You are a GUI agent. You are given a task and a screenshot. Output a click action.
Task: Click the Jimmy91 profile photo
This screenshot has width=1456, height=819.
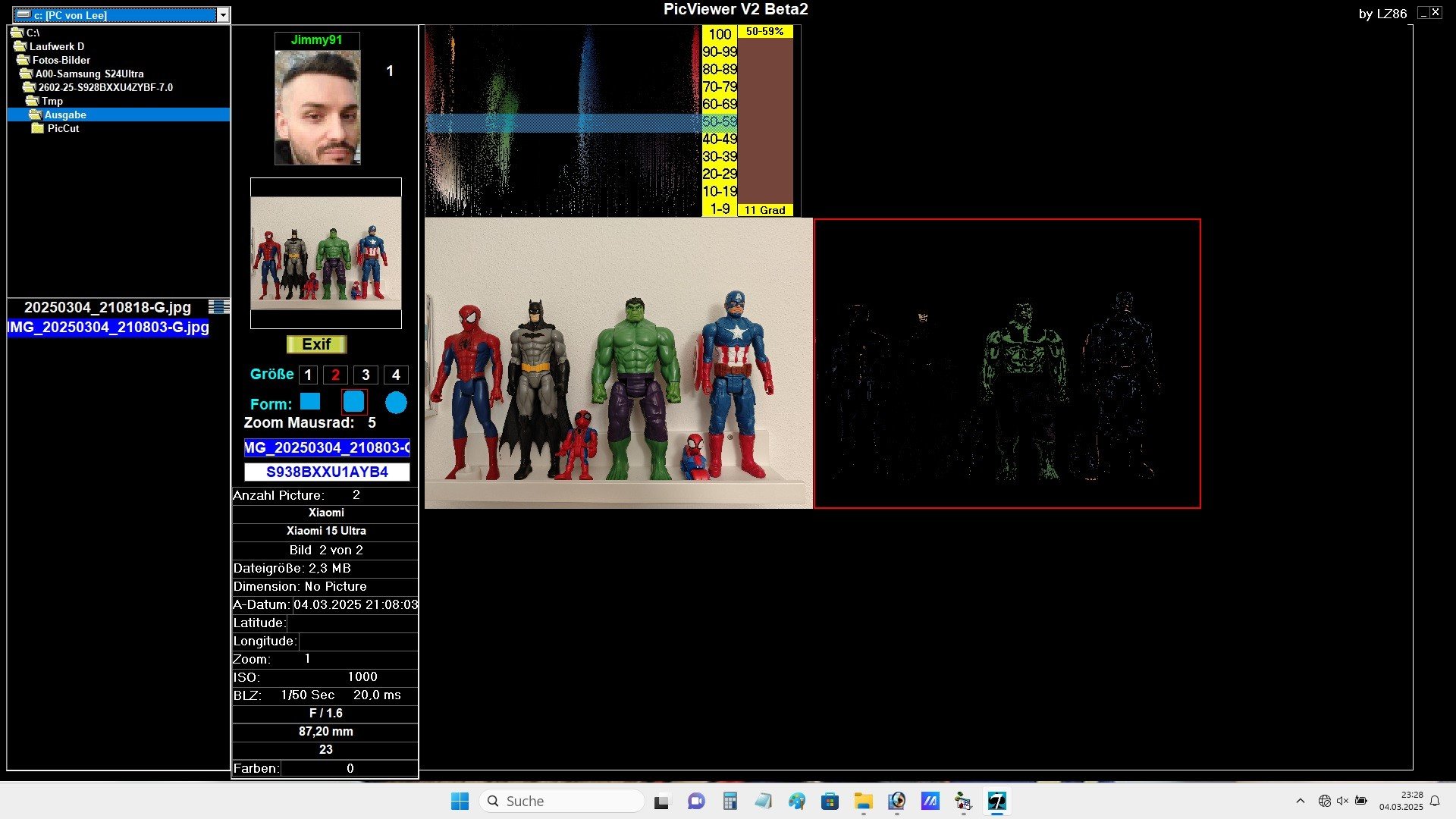(317, 107)
